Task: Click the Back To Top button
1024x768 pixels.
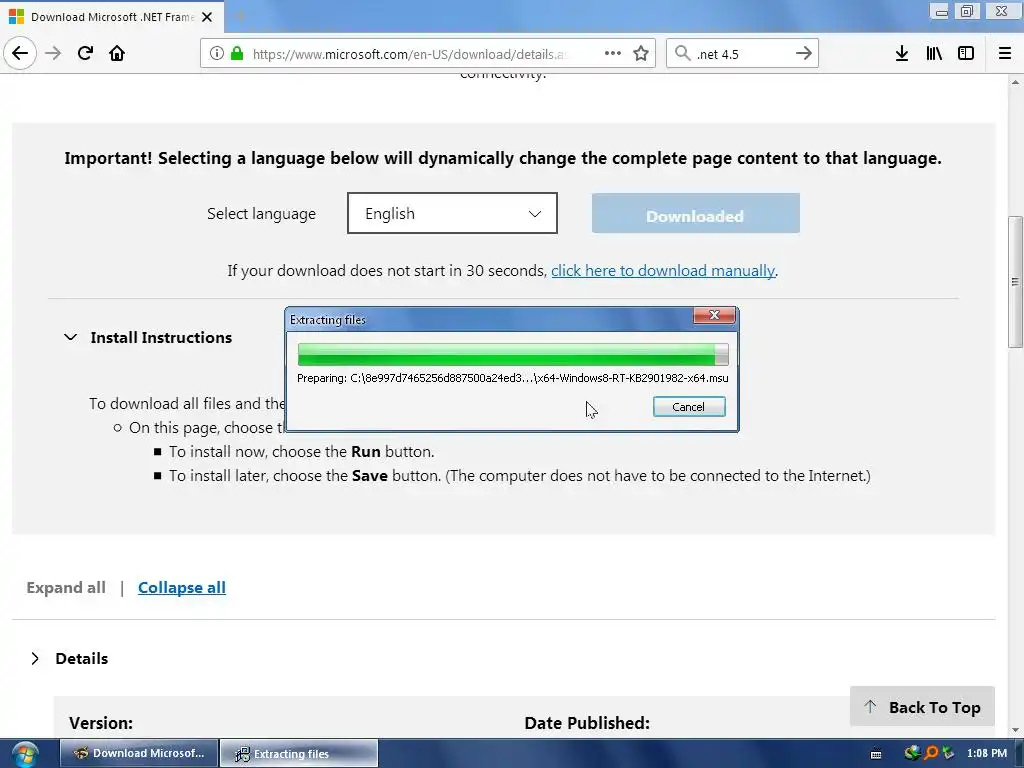Action: (922, 707)
